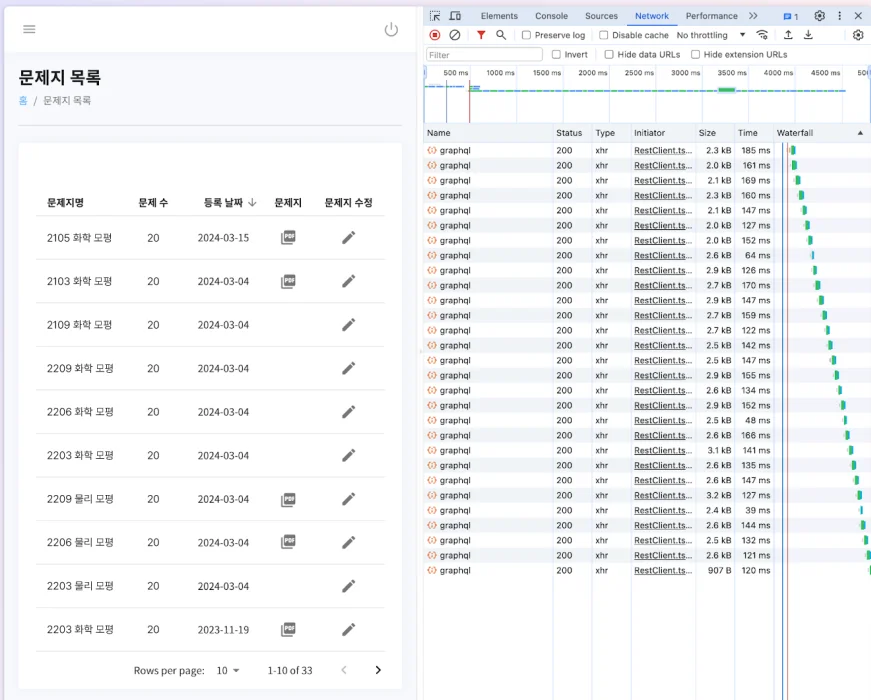Open the No throttling dropdown
Screen dimensions: 871x700
point(711,35)
